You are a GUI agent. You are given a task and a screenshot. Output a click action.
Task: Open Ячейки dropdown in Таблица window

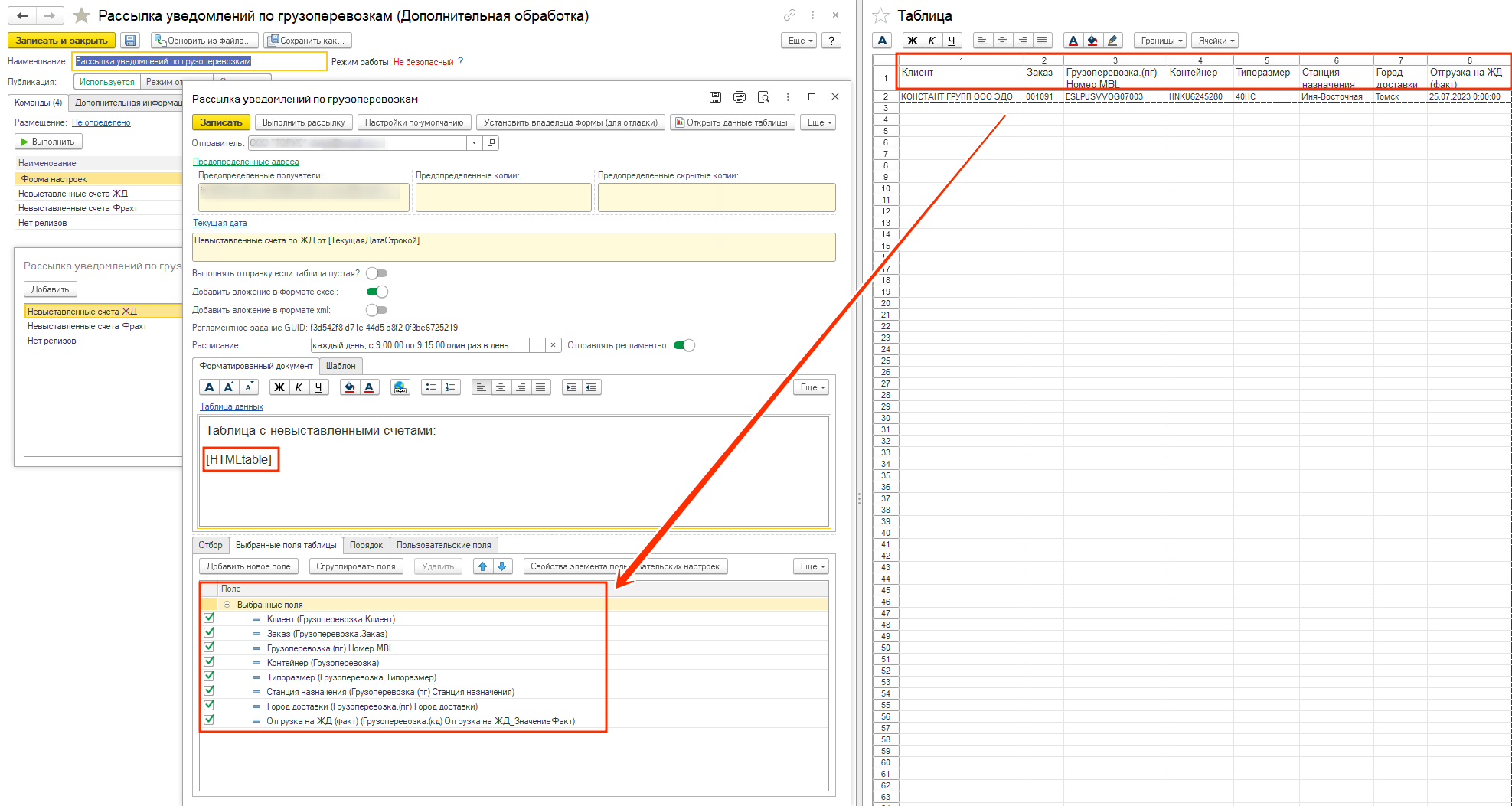point(1216,41)
